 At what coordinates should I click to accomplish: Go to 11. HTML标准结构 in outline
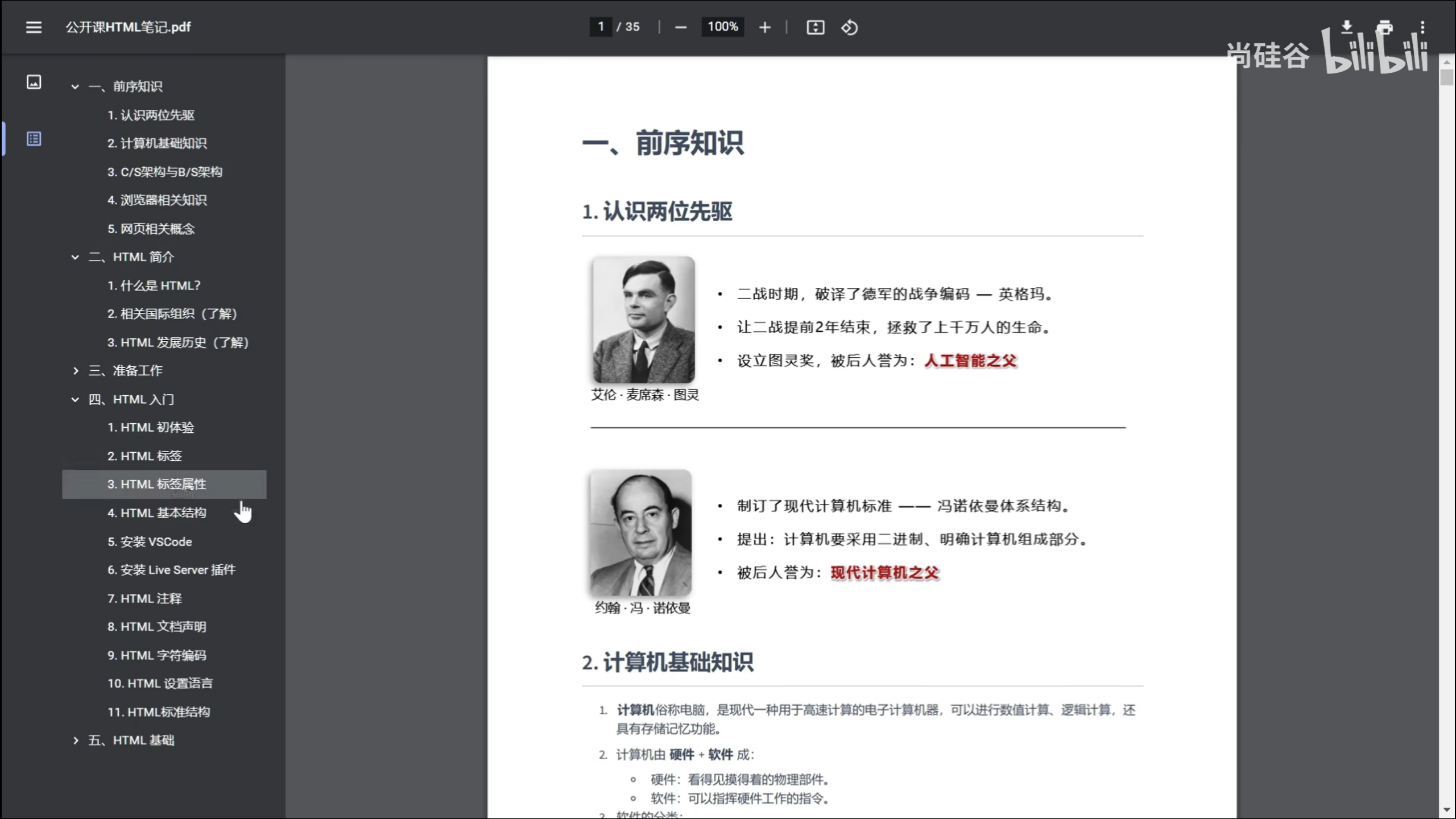(x=159, y=712)
